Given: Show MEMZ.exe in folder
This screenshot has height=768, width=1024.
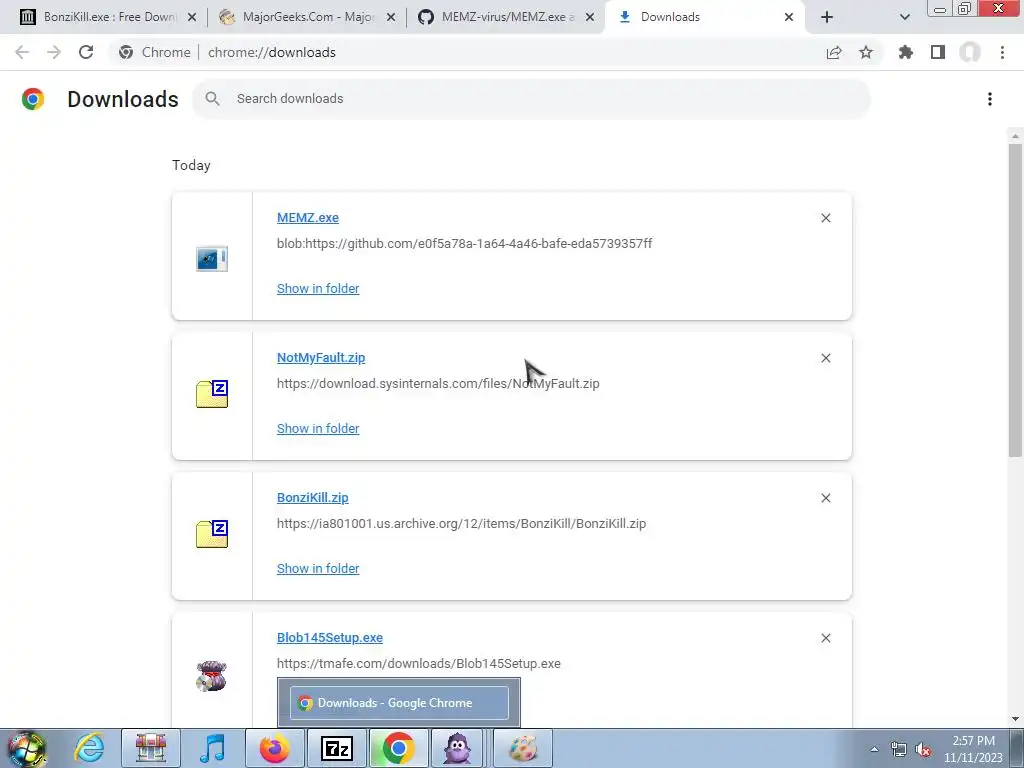Looking at the screenshot, I should tap(318, 289).
